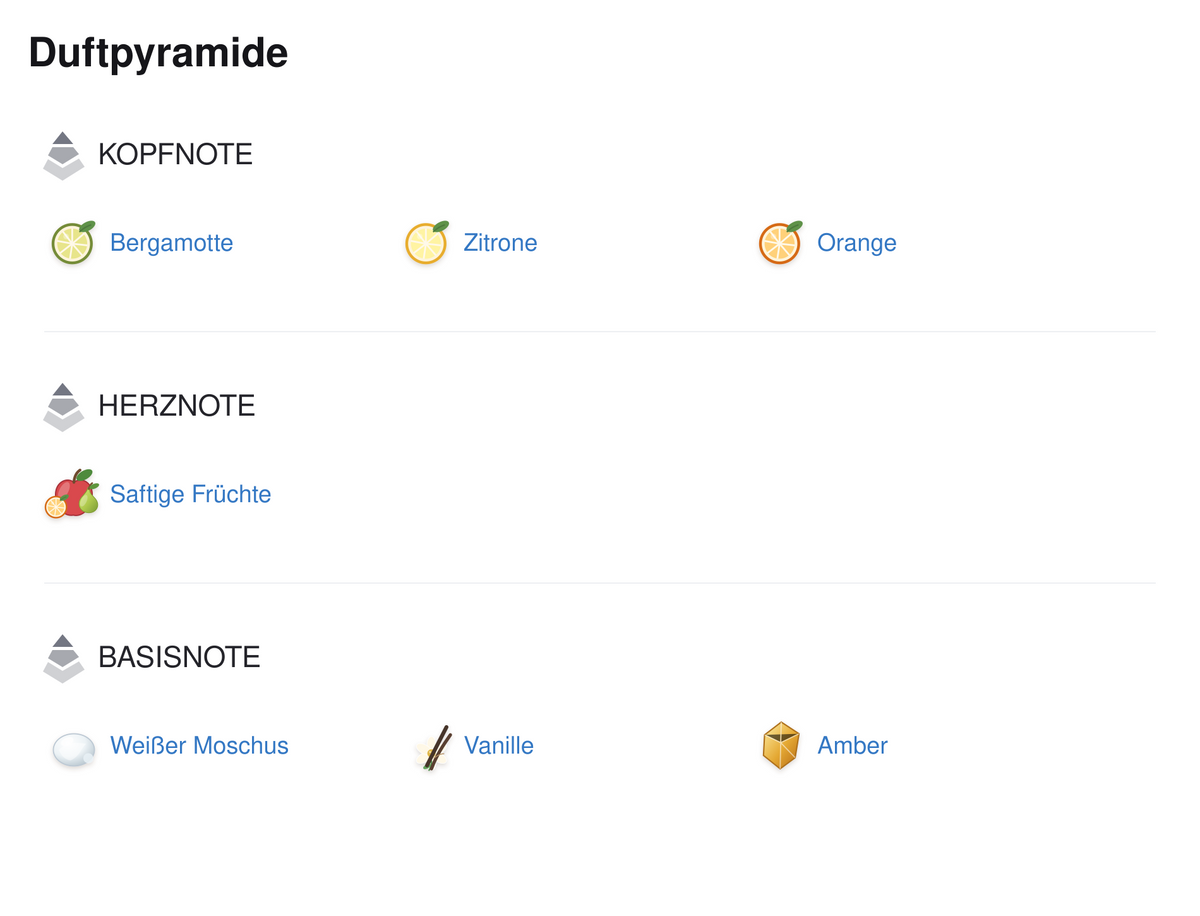Click the Orange fruit slice icon

780,243
